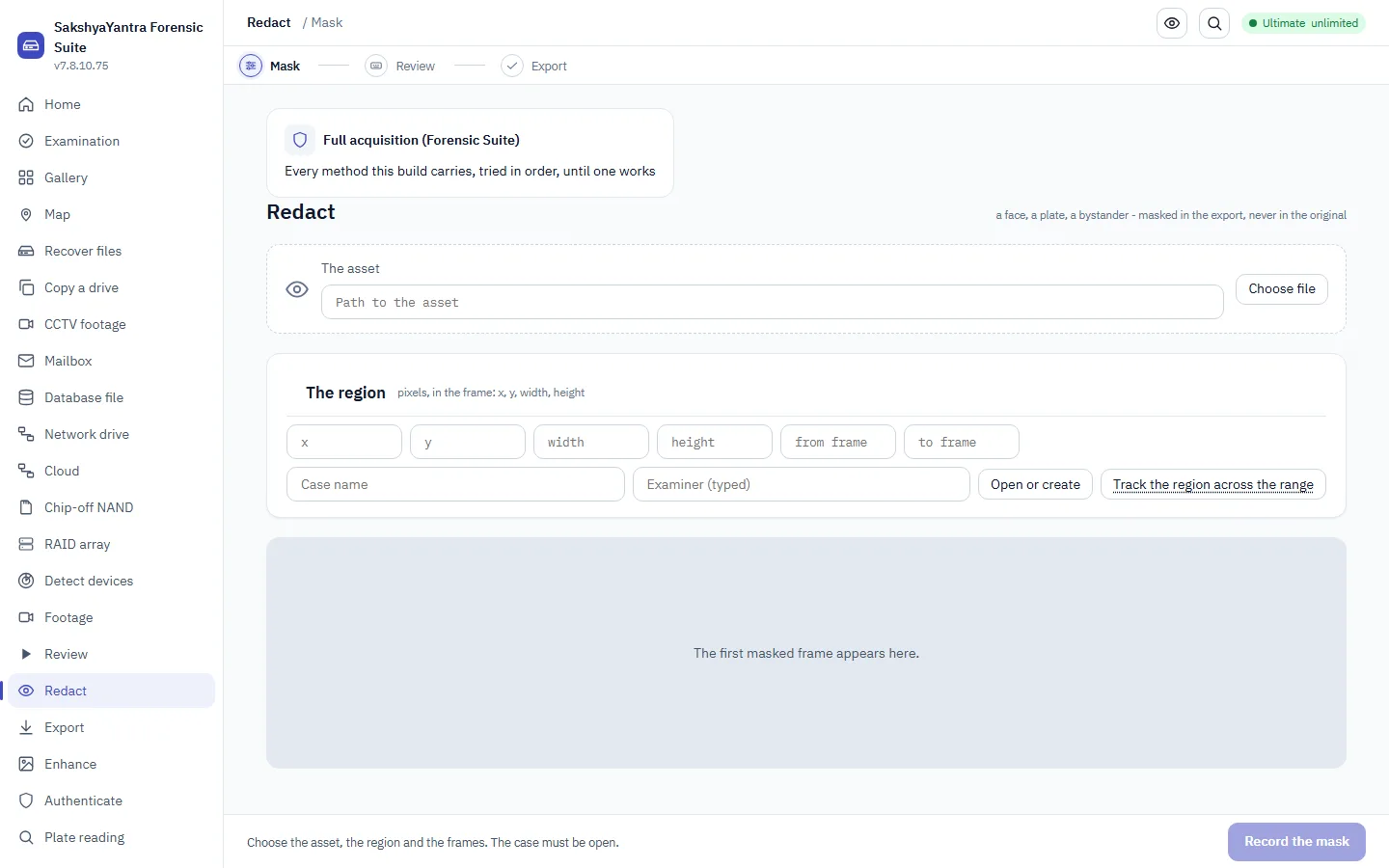The image size is (1389, 868).
Task: Navigate to Plate reading in sidebar
Action: tap(112, 837)
